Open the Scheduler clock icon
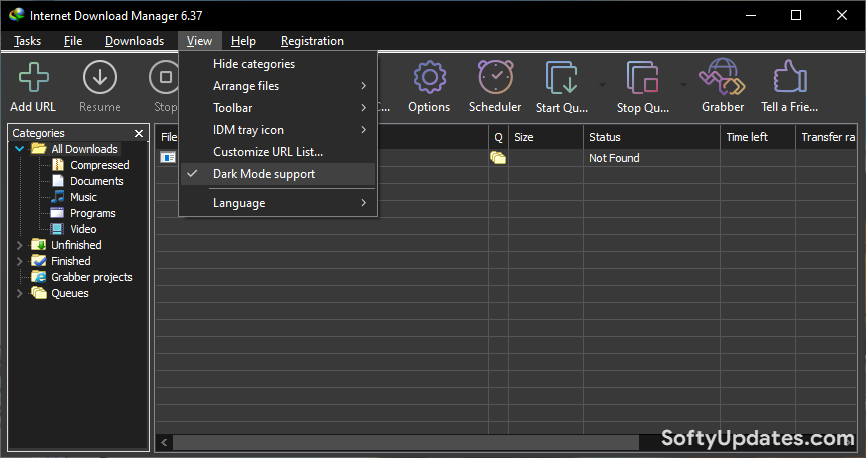 495,79
